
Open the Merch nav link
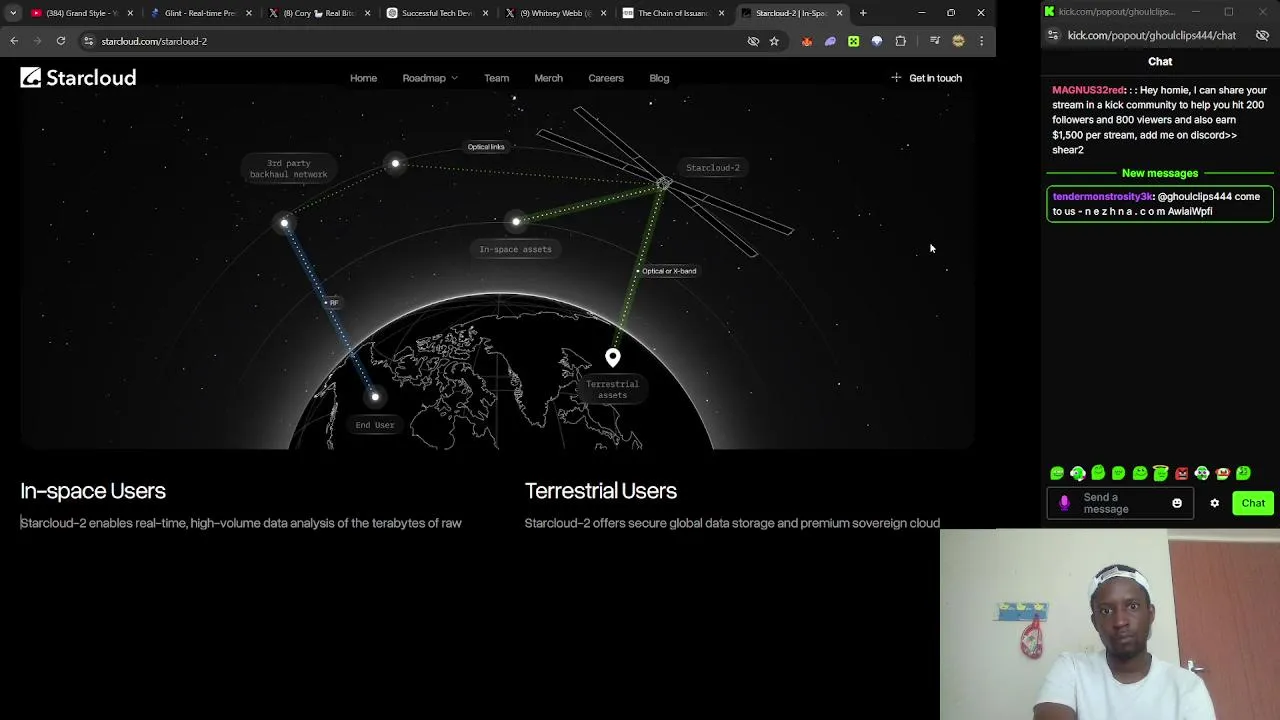[x=548, y=78]
